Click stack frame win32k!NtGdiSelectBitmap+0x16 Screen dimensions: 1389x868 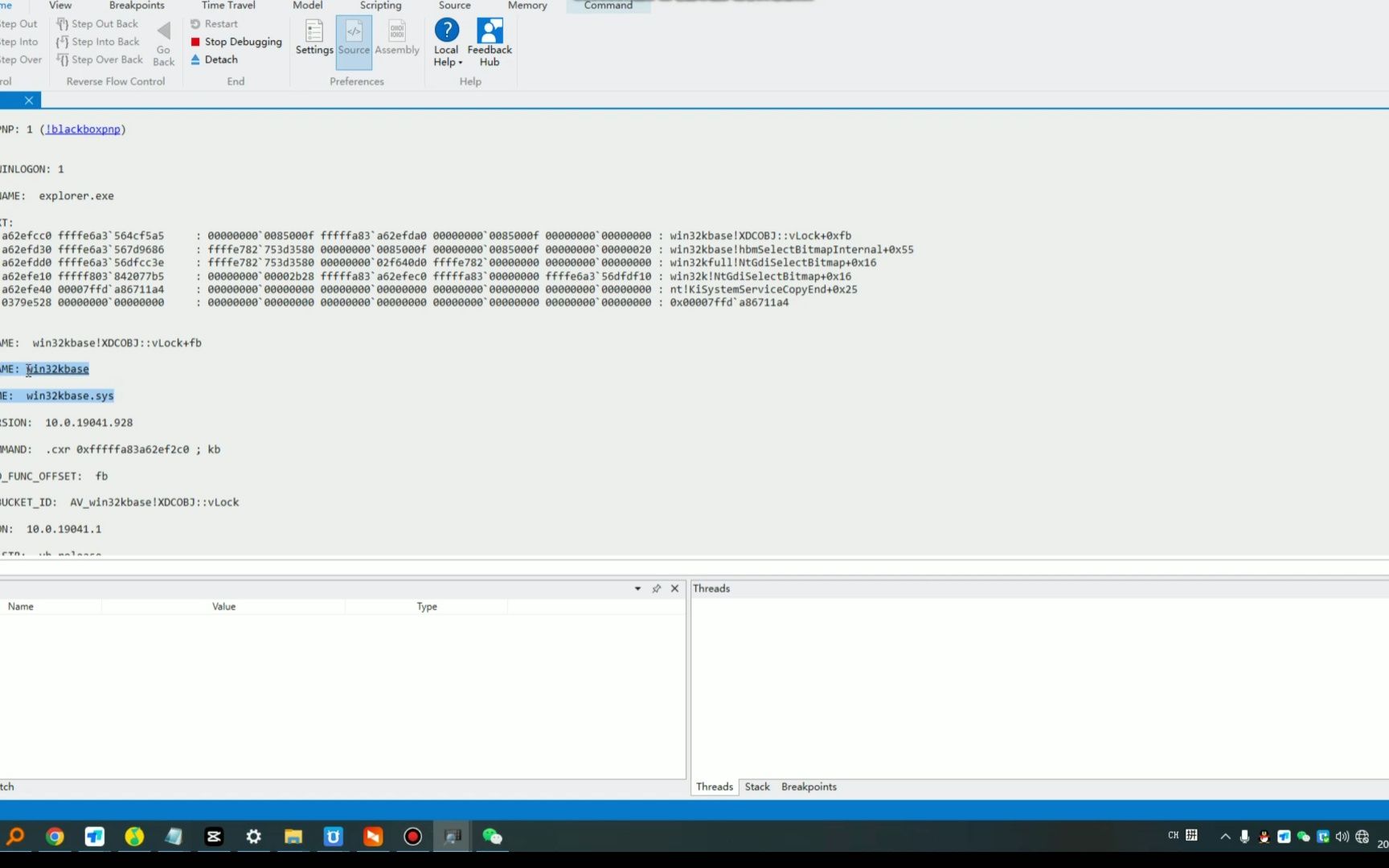[760, 276]
